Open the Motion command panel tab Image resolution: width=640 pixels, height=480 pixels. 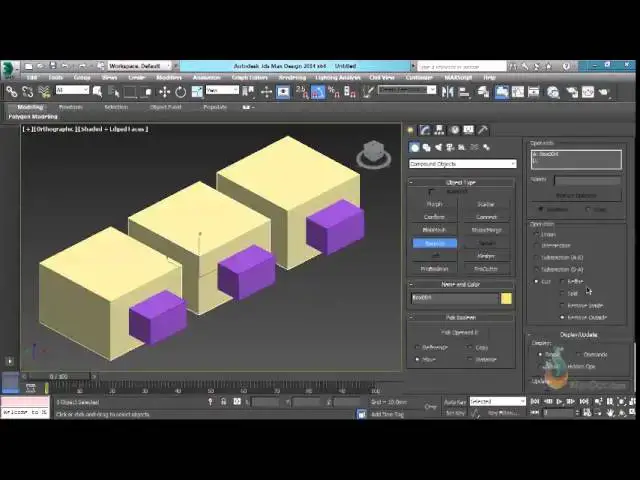(x=454, y=130)
